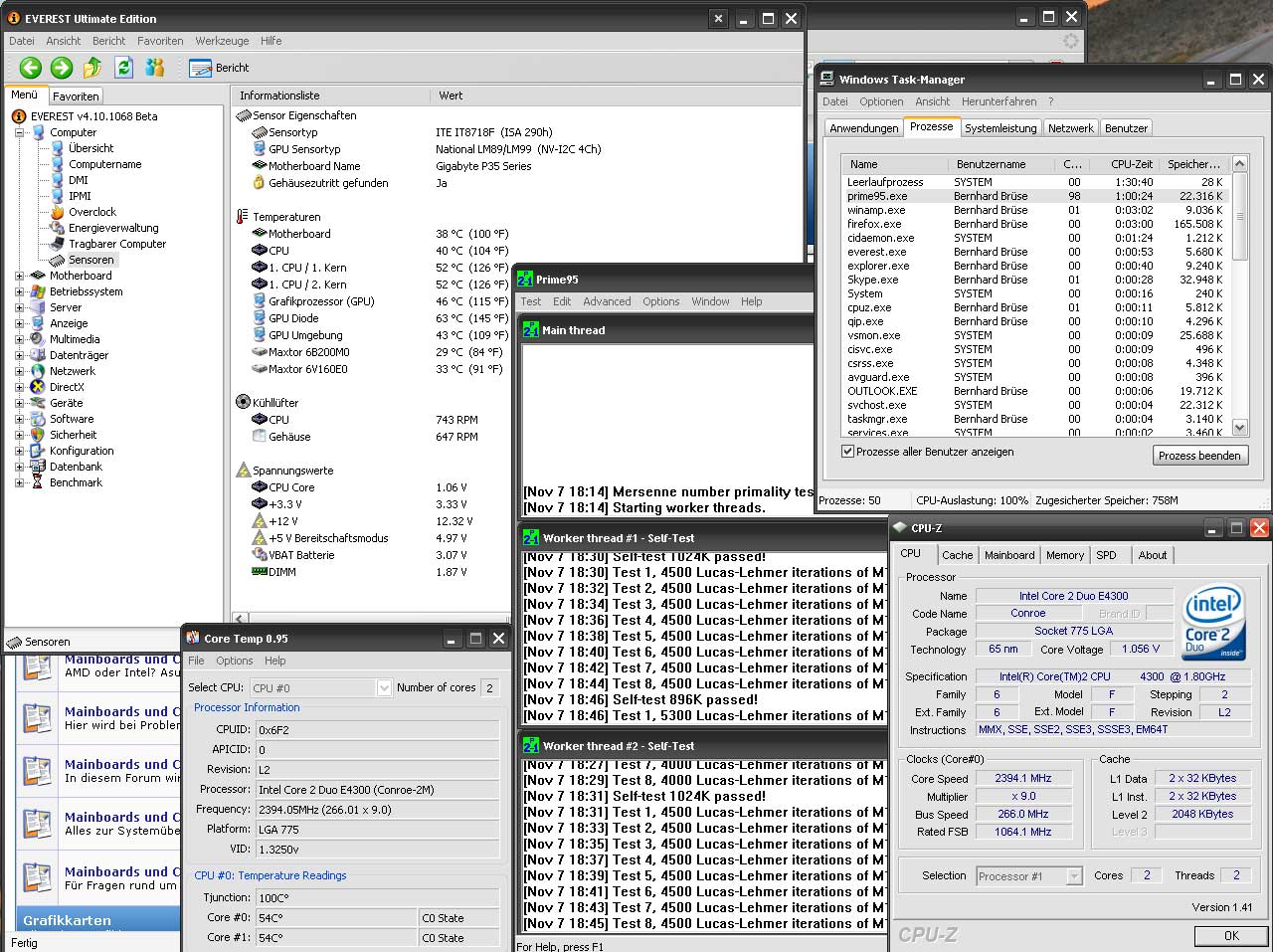Expand the Motherboard node in EVEREST tree
Screen dimensions: 1273x952
point(19,276)
